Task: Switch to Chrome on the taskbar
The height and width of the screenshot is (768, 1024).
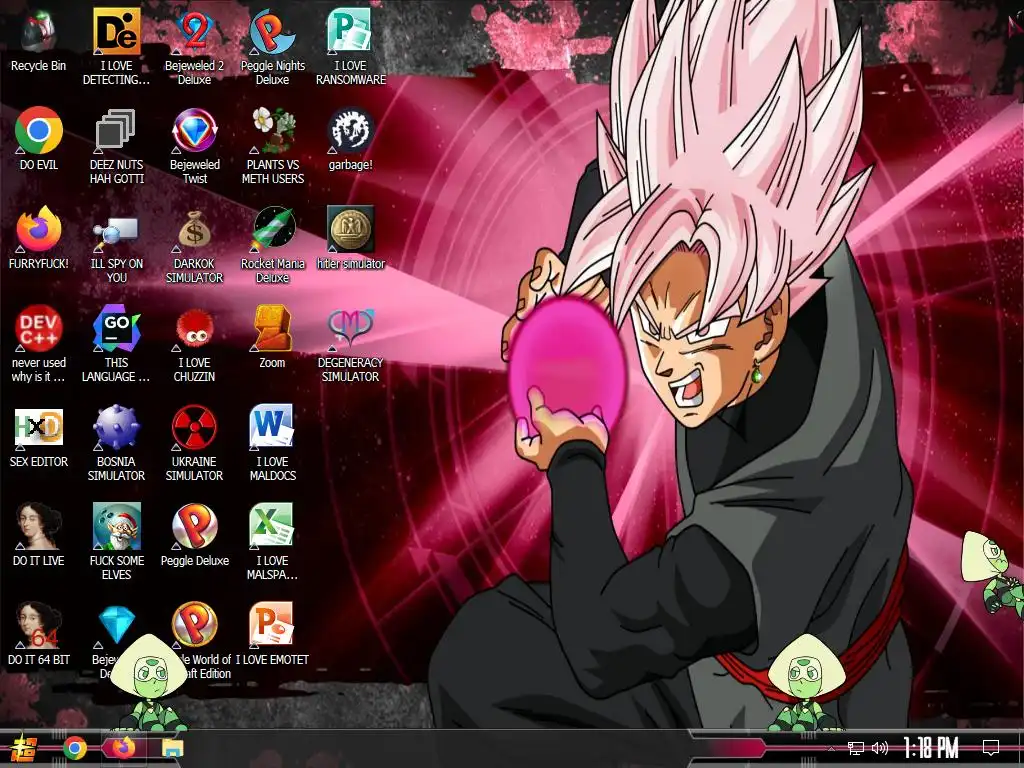Action: click(75, 748)
